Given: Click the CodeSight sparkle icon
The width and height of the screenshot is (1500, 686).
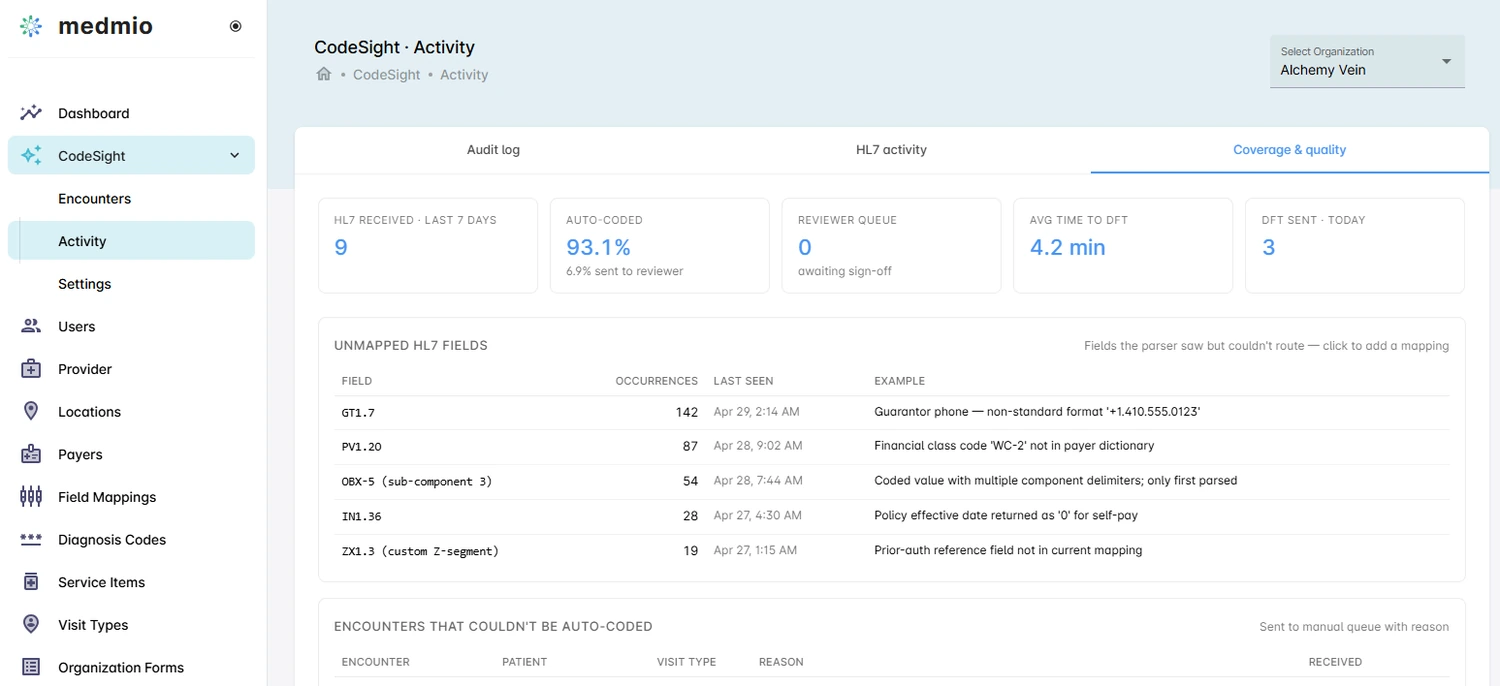Looking at the screenshot, I should (x=31, y=156).
